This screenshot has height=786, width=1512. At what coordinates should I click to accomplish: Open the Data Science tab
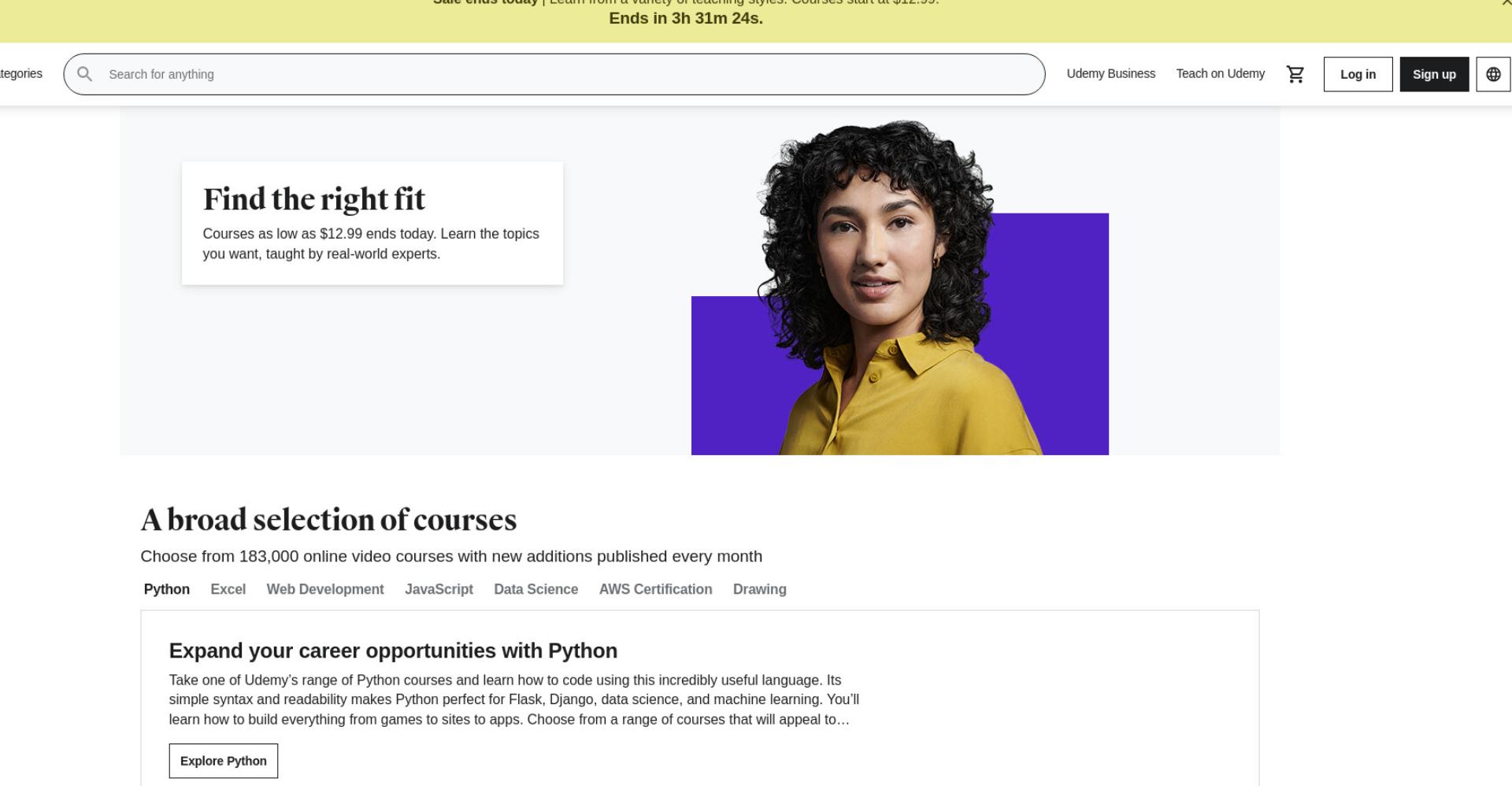tap(536, 589)
